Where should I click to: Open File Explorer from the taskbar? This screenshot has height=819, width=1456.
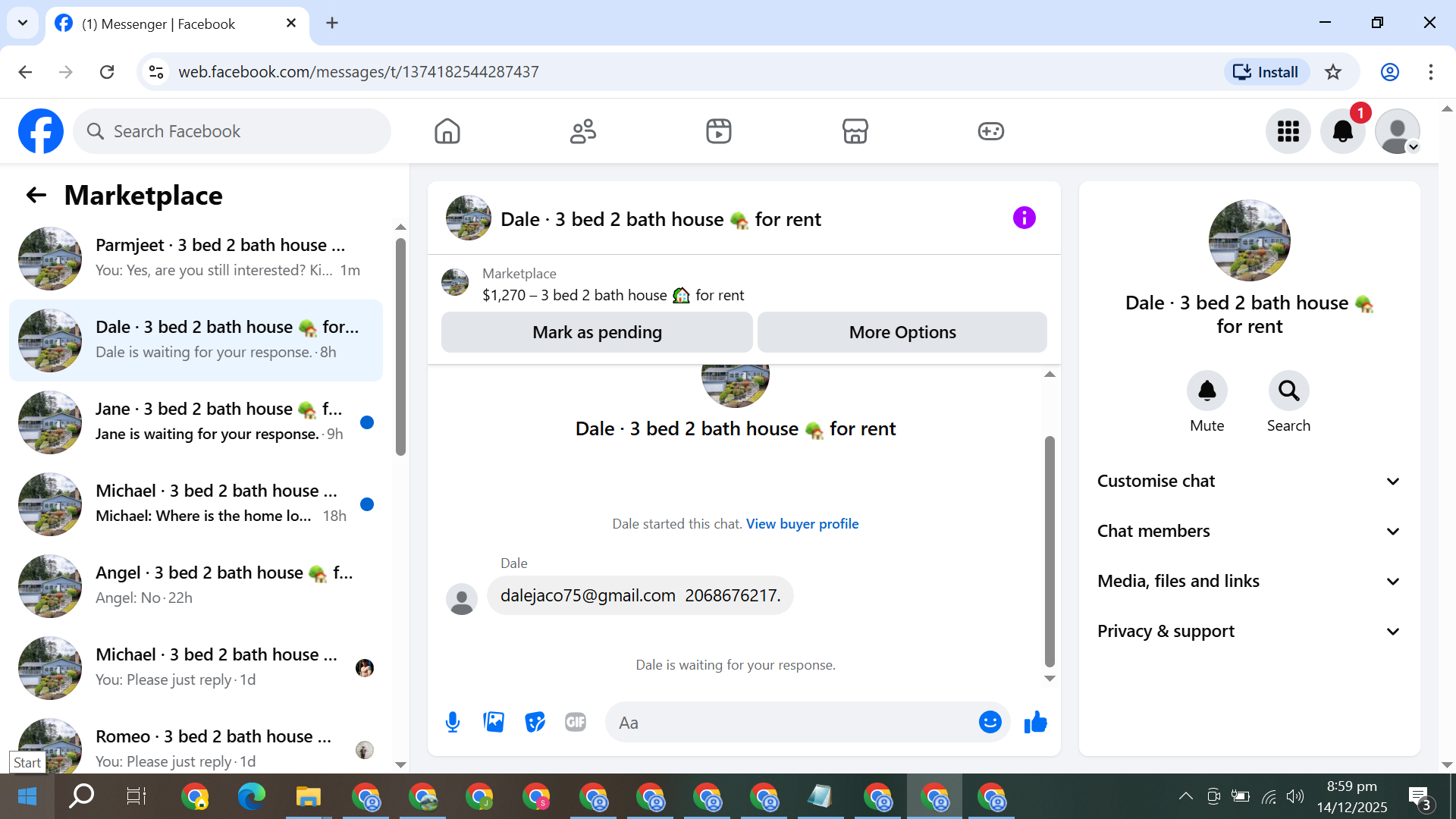pyautogui.click(x=308, y=797)
